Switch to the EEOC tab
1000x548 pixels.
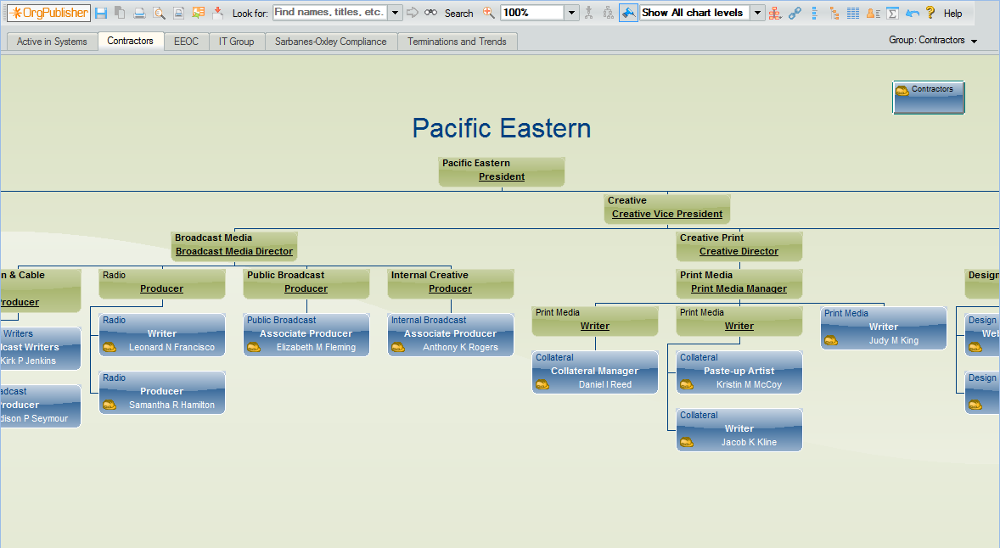(186, 41)
